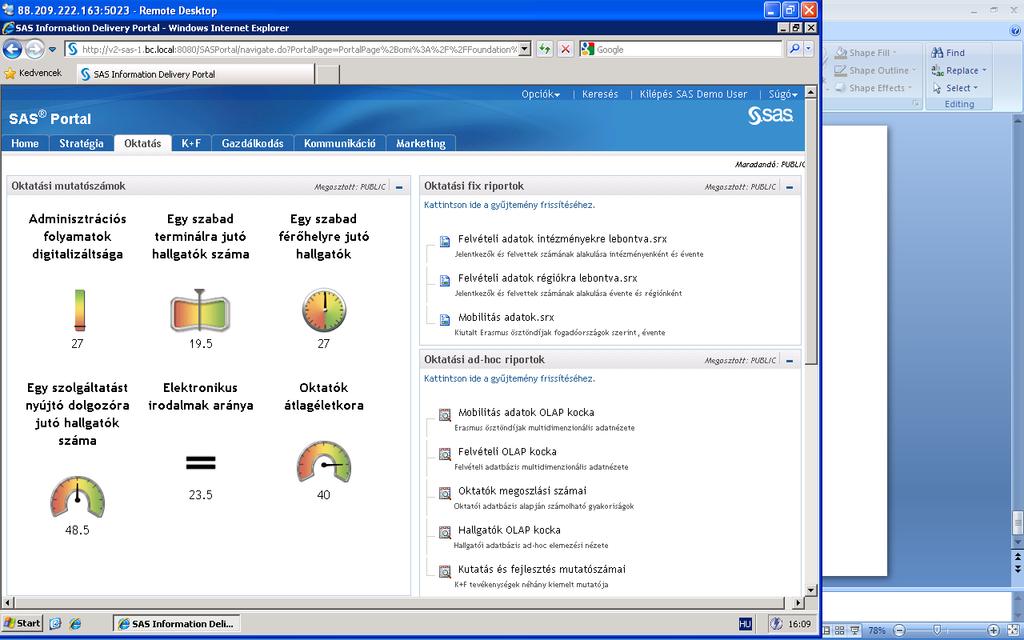Click the Adminisztrációs folyamatok bar gauge
1024x640 pixels.
79,310
